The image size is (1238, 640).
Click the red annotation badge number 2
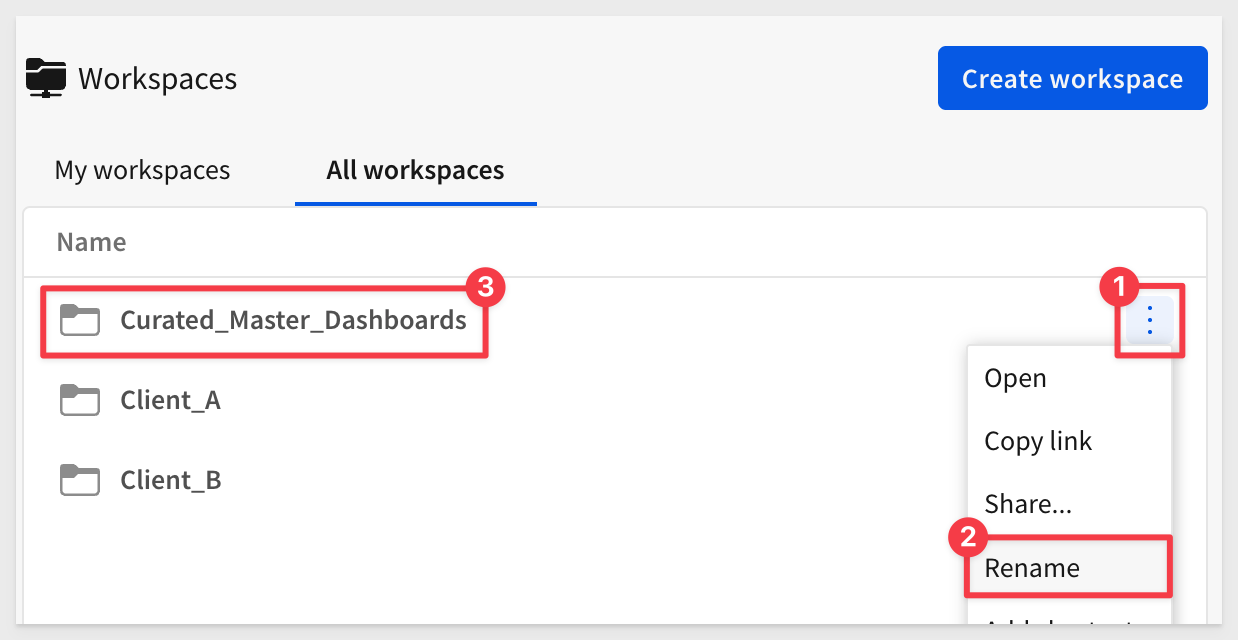tap(966, 538)
